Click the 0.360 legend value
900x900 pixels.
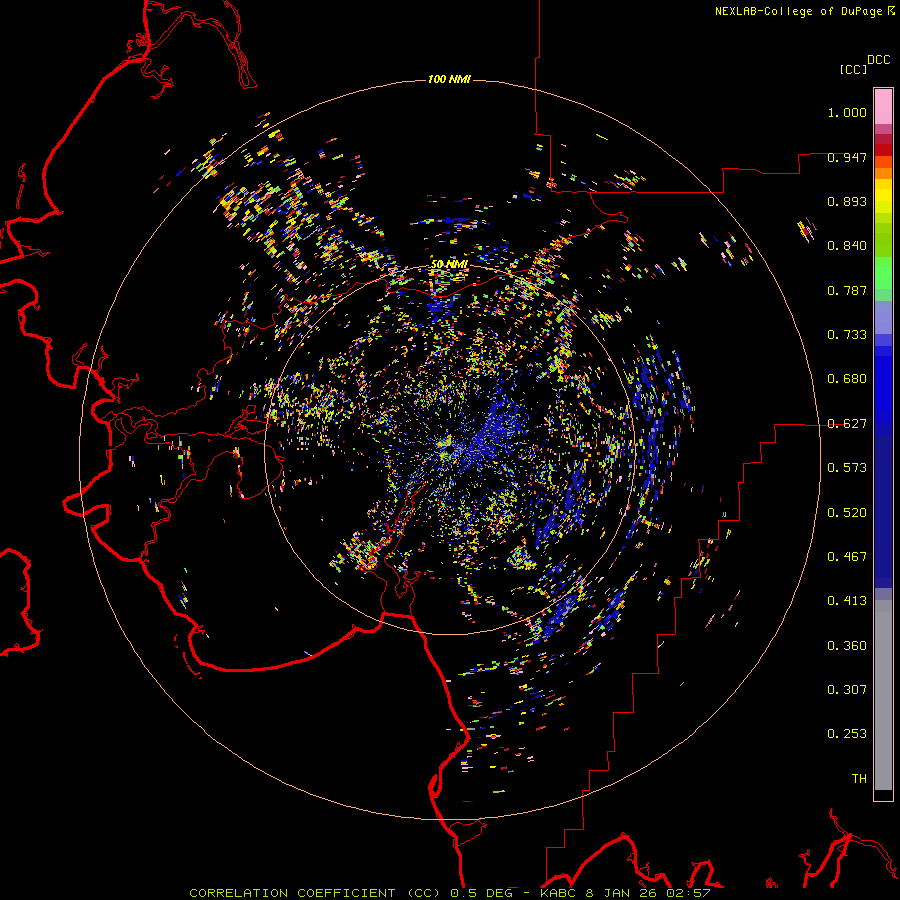point(847,646)
